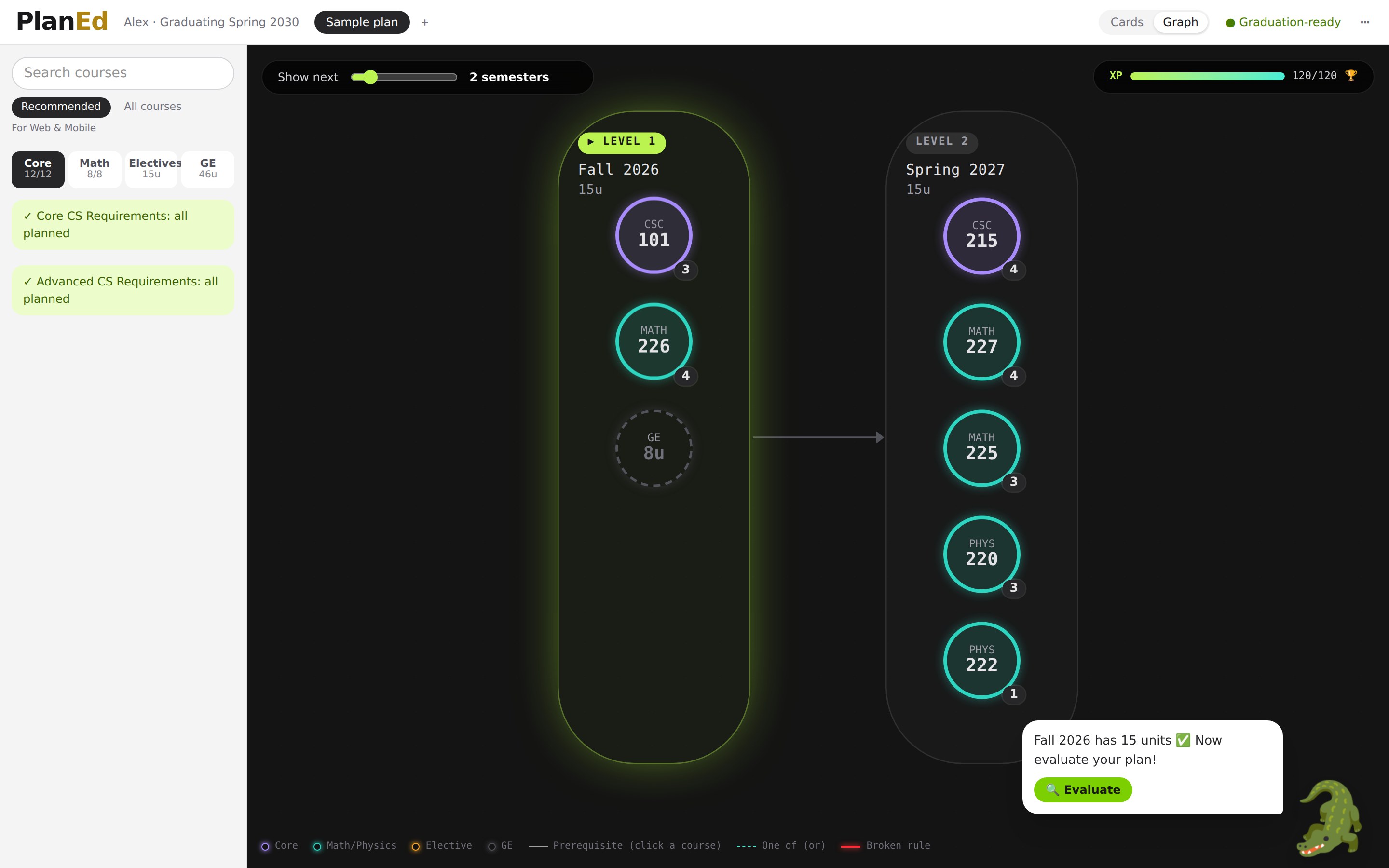
Task: Select the CSC 101 course node
Action: point(654,235)
